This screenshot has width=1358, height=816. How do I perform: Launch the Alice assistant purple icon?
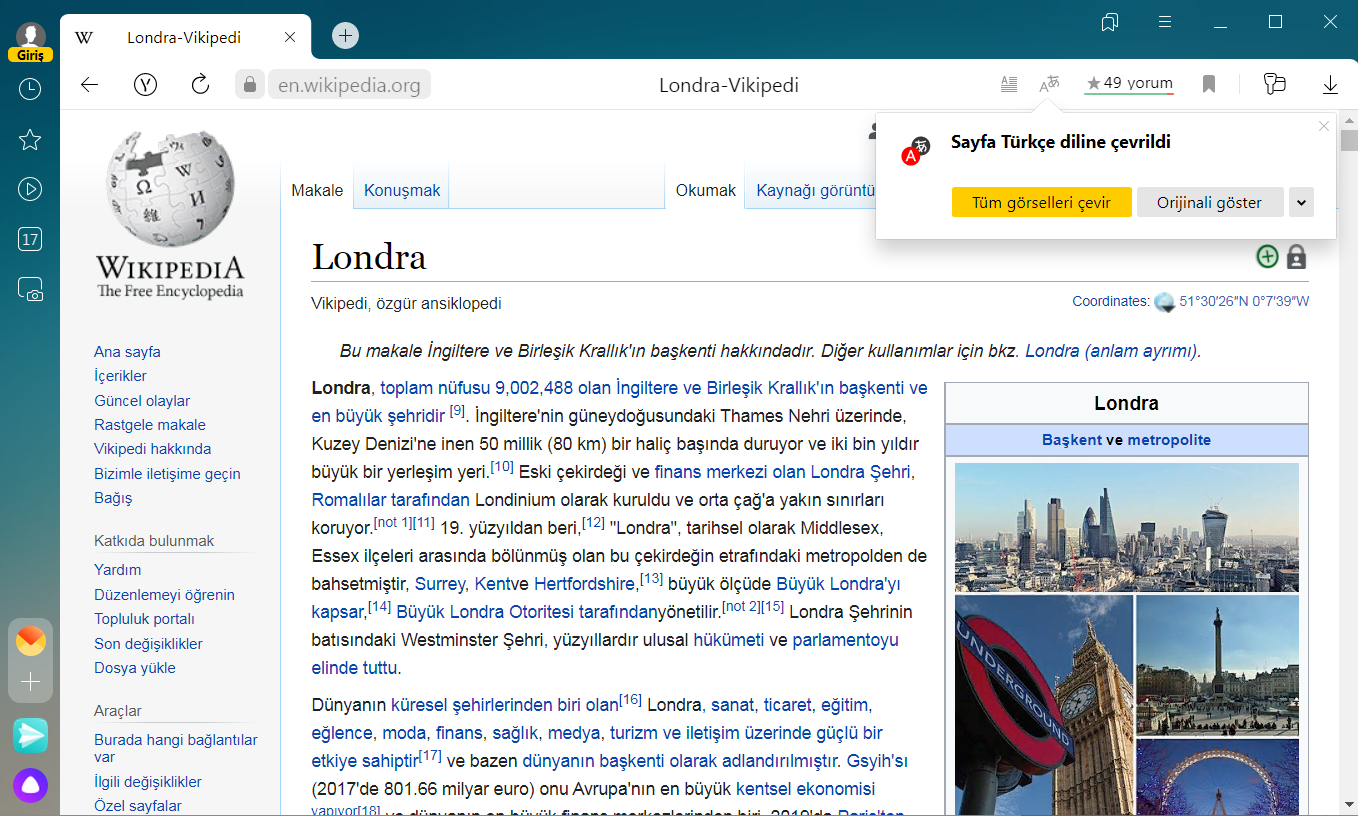(x=30, y=785)
